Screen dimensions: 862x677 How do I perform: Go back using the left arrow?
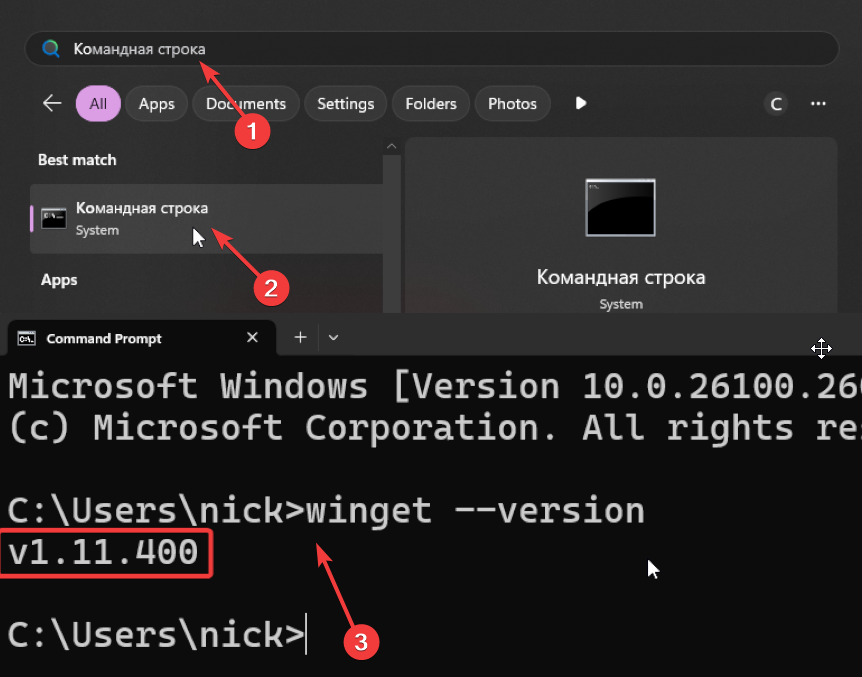(x=52, y=103)
